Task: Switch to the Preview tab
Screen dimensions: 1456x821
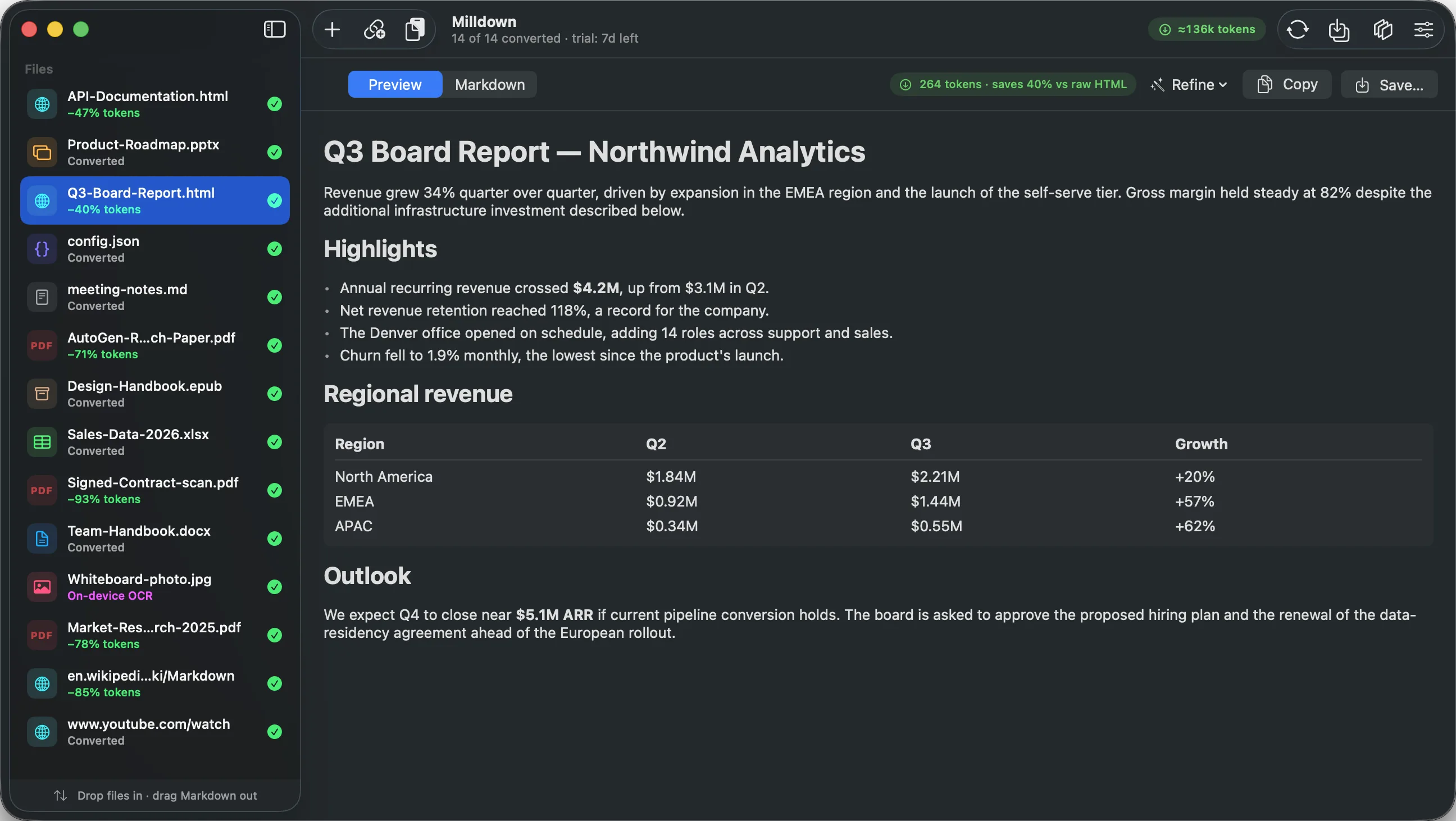Action: pyautogui.click(x=395, y=84)
